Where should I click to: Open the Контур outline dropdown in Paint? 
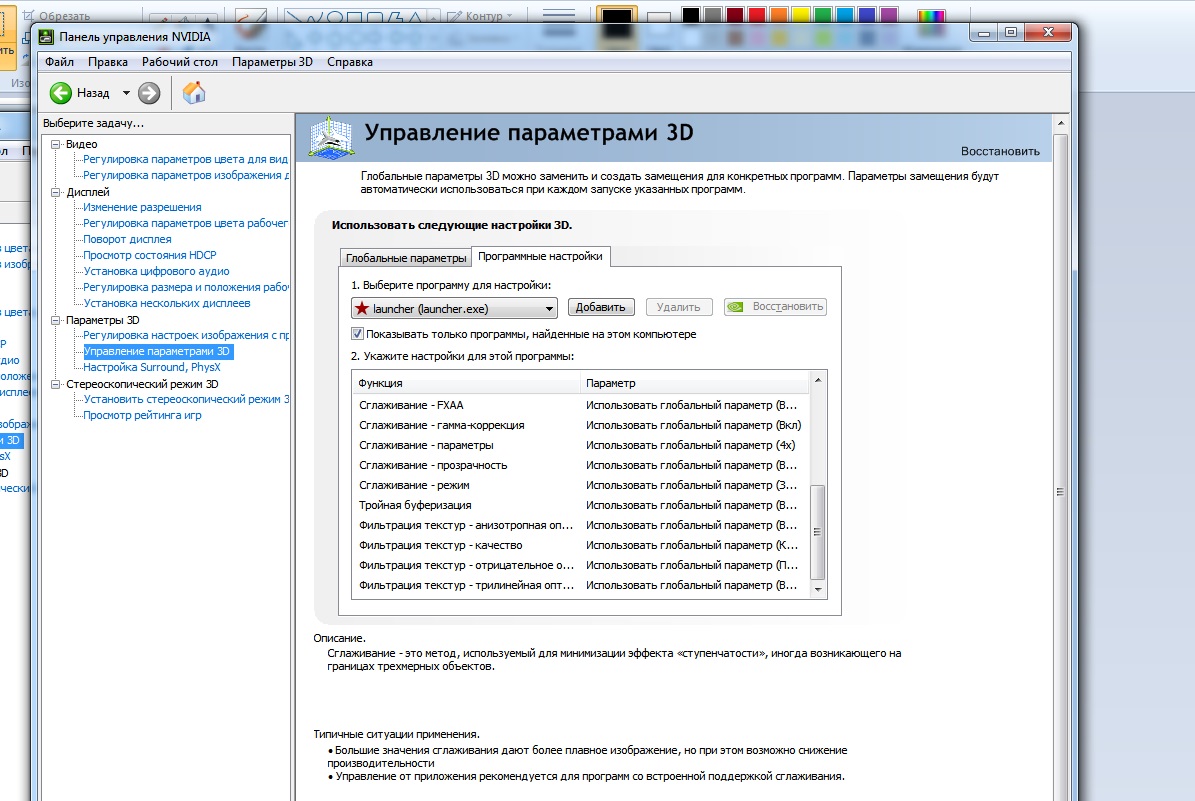pyautogui.click(x=480, y=15)
